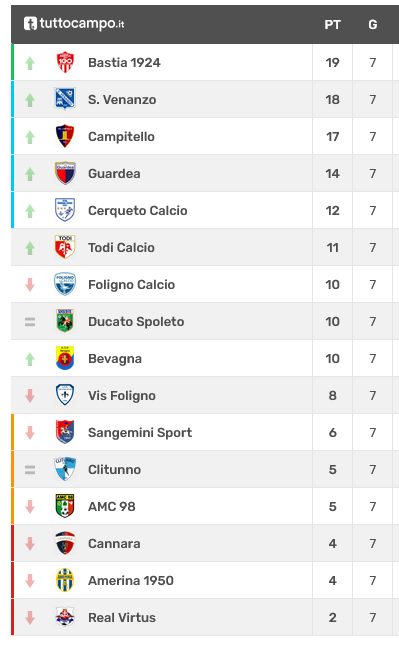This screenshot has height=645, width=399.
Task: Click the AMC 98 crest icon
Action: click(x=65, y=506)
